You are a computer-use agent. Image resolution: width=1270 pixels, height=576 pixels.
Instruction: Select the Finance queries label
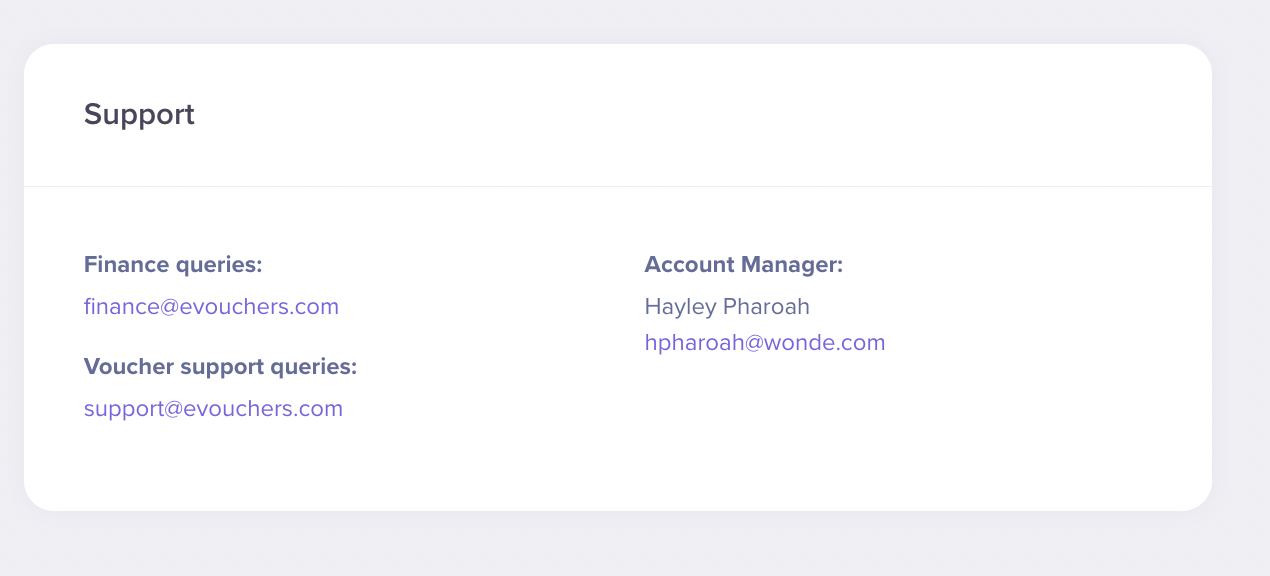click(173, 265)
